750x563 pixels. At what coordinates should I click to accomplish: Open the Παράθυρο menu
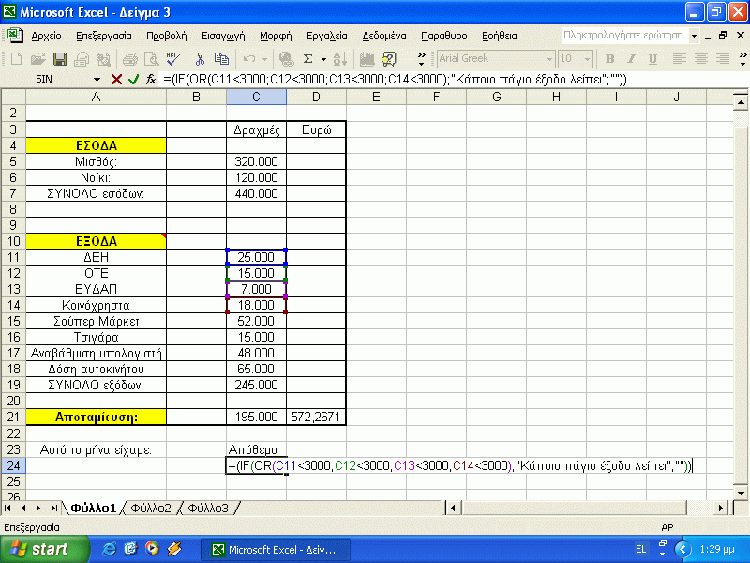tap(444, 36)
